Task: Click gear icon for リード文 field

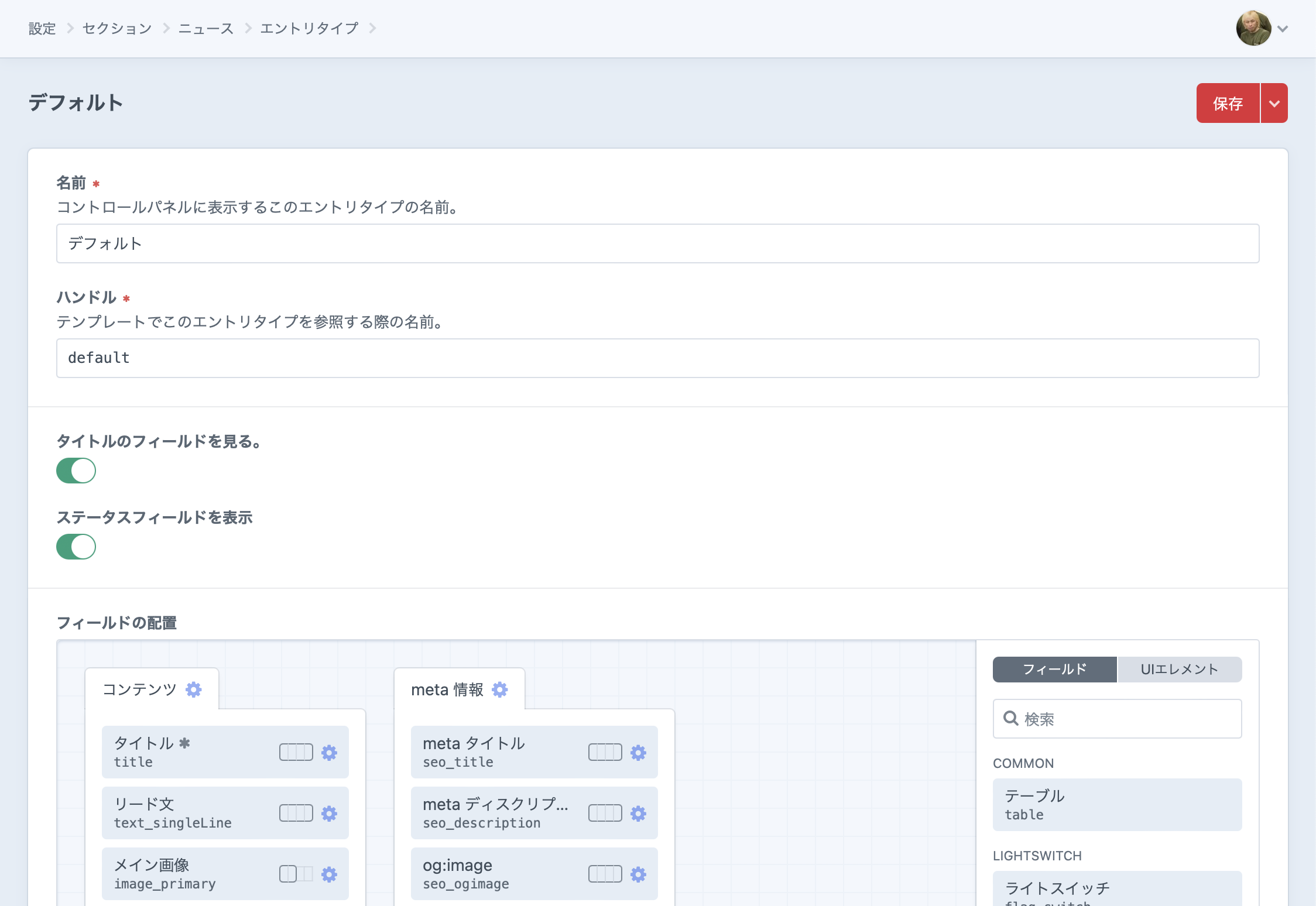Action: [330, 814]
